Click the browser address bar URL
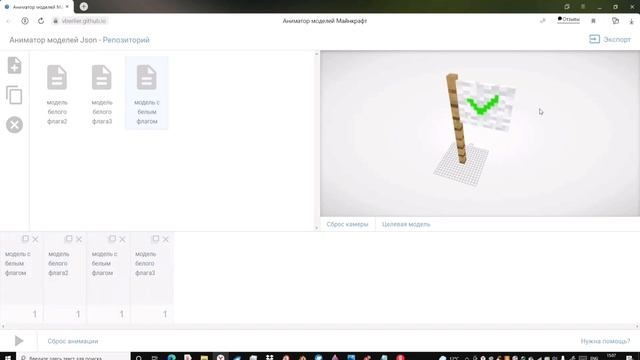Viewport: 640px width, 360px height. point(84,21)
